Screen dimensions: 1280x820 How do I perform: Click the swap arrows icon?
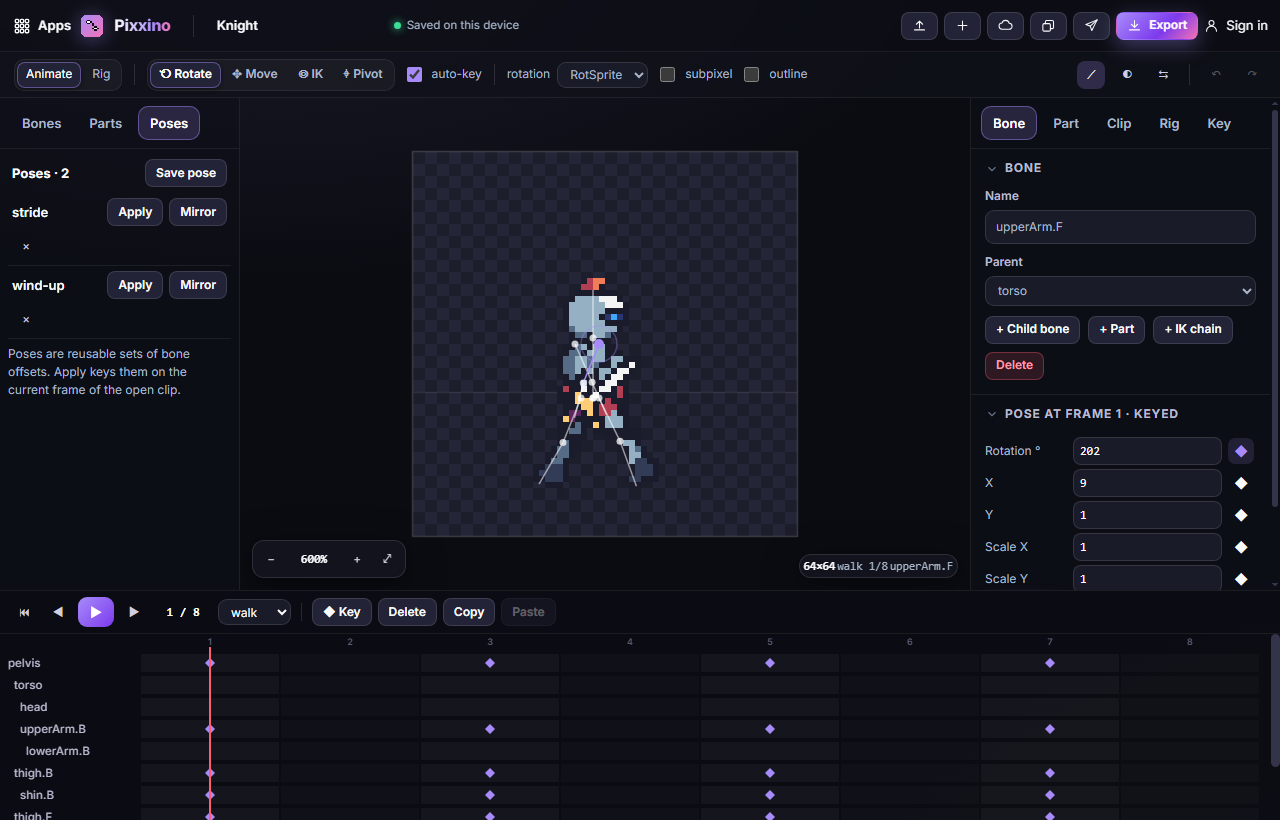pos(1163,74)
